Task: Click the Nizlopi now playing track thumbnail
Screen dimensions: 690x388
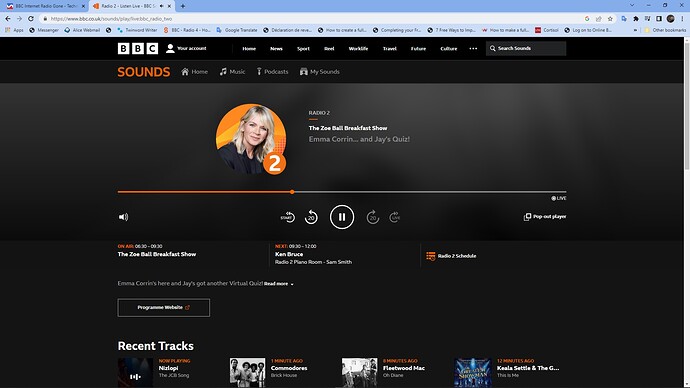Action: (135, 373)
